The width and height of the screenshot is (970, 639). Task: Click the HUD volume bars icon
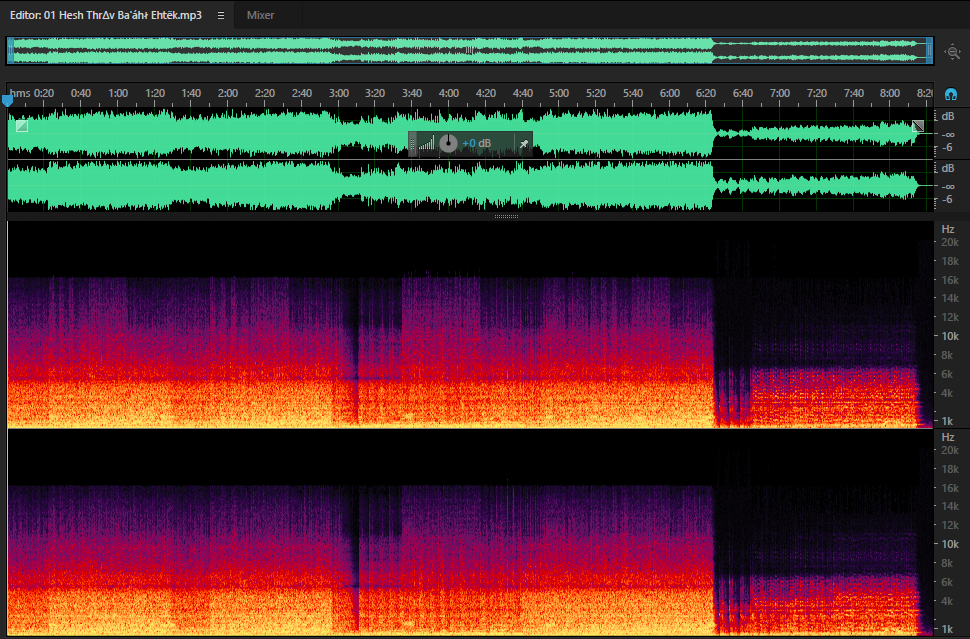click(x=426, y=144)
